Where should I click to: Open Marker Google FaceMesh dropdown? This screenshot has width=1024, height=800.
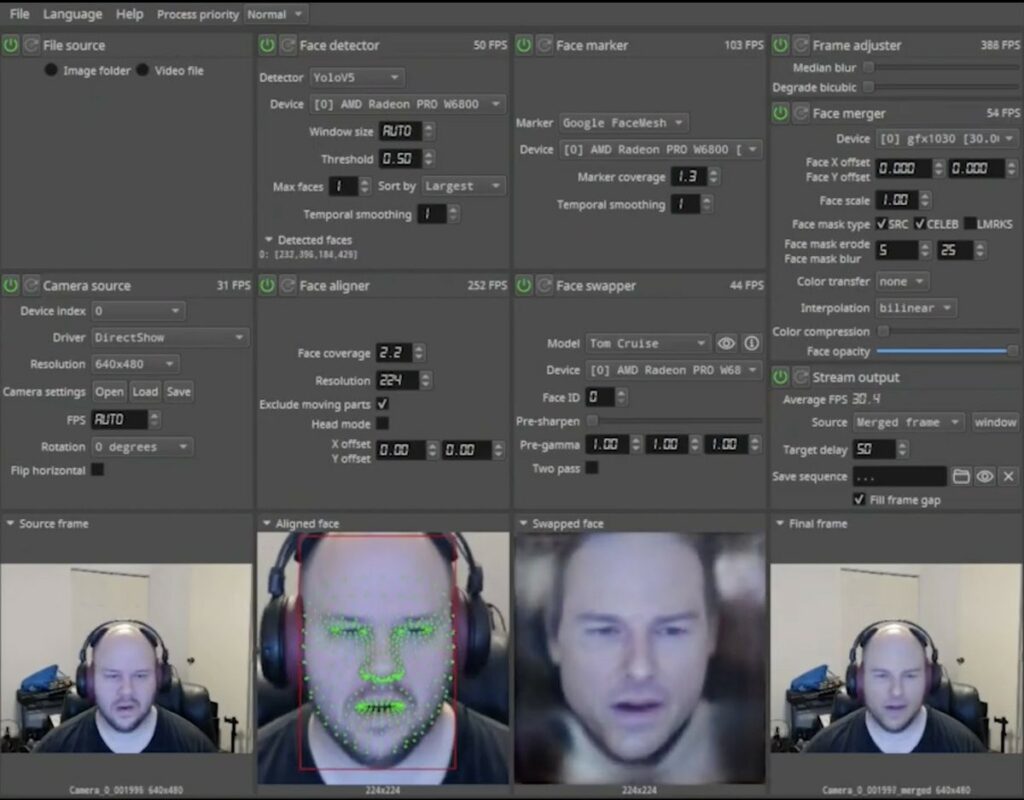(624, 123)
